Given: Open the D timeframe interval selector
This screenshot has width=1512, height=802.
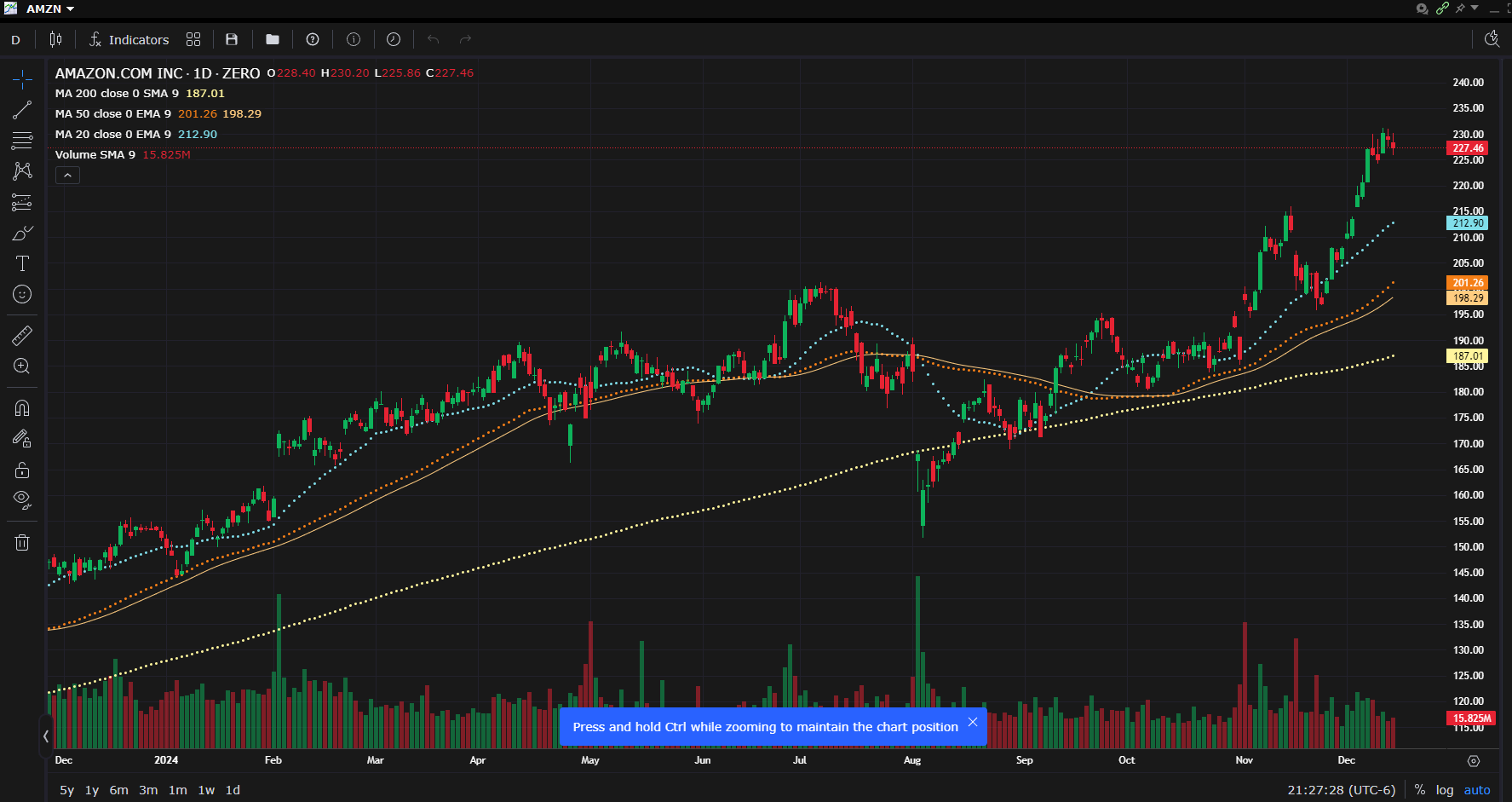Looking at the screenshot, I should click(15, 39).
